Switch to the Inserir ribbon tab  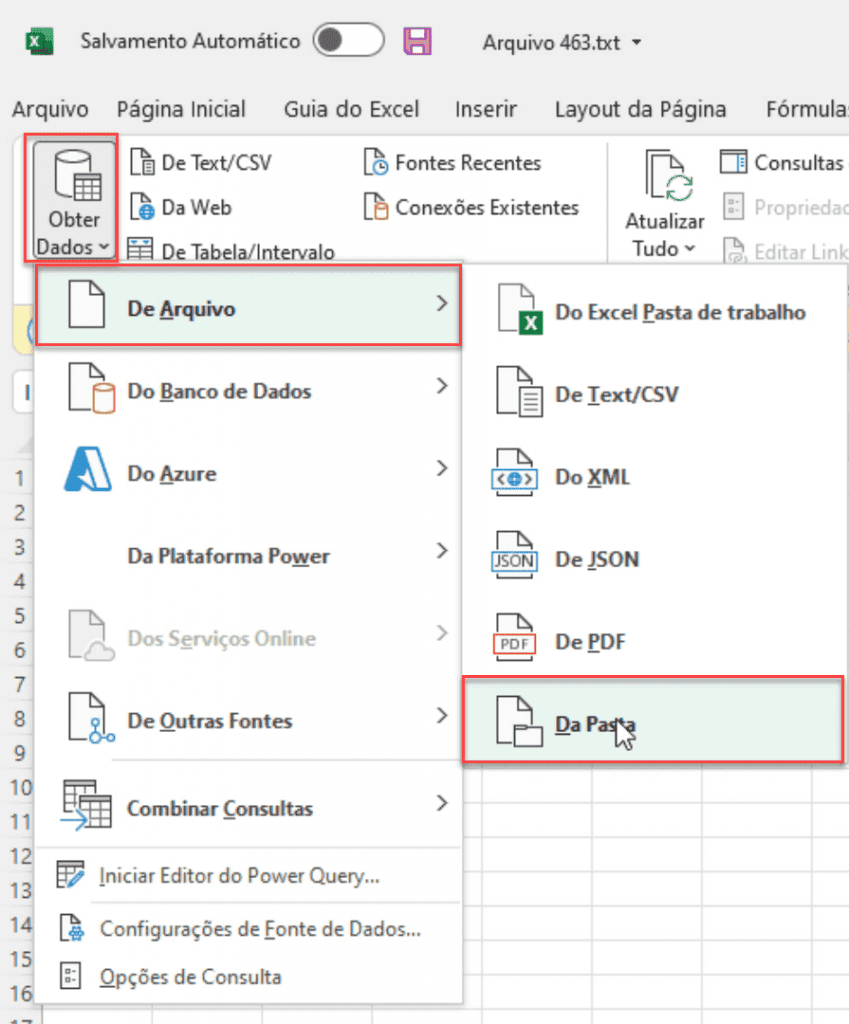point(486,109)
